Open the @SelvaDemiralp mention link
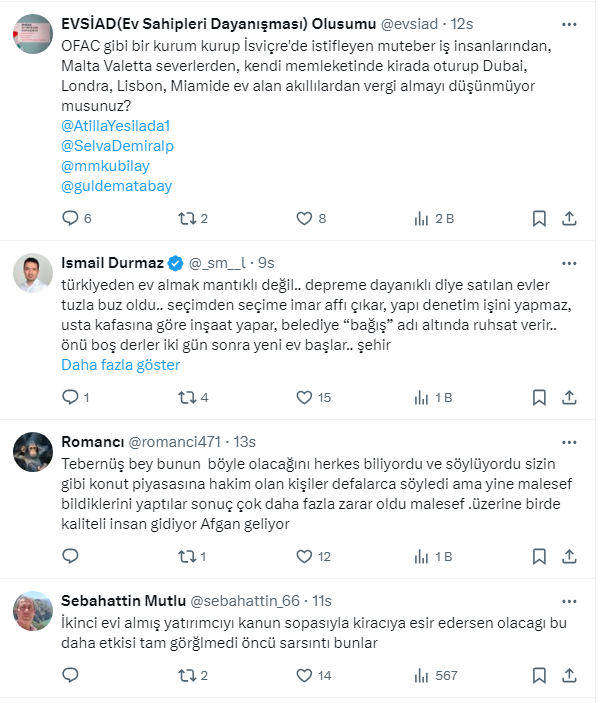This screenshot has height=703, width=600. pos(117,145)
